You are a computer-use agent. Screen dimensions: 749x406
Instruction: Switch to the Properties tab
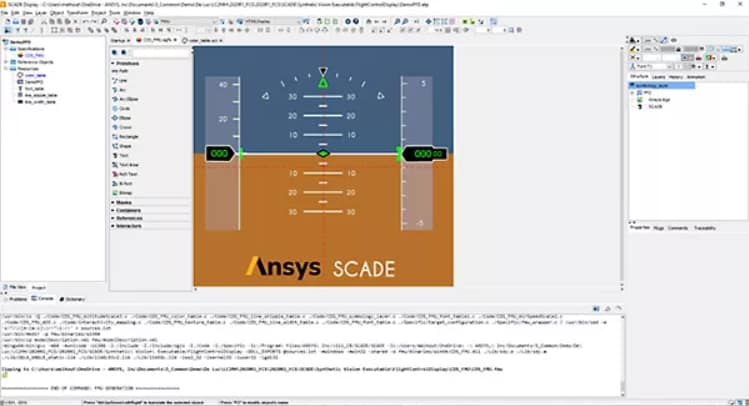tap(640, 228)
